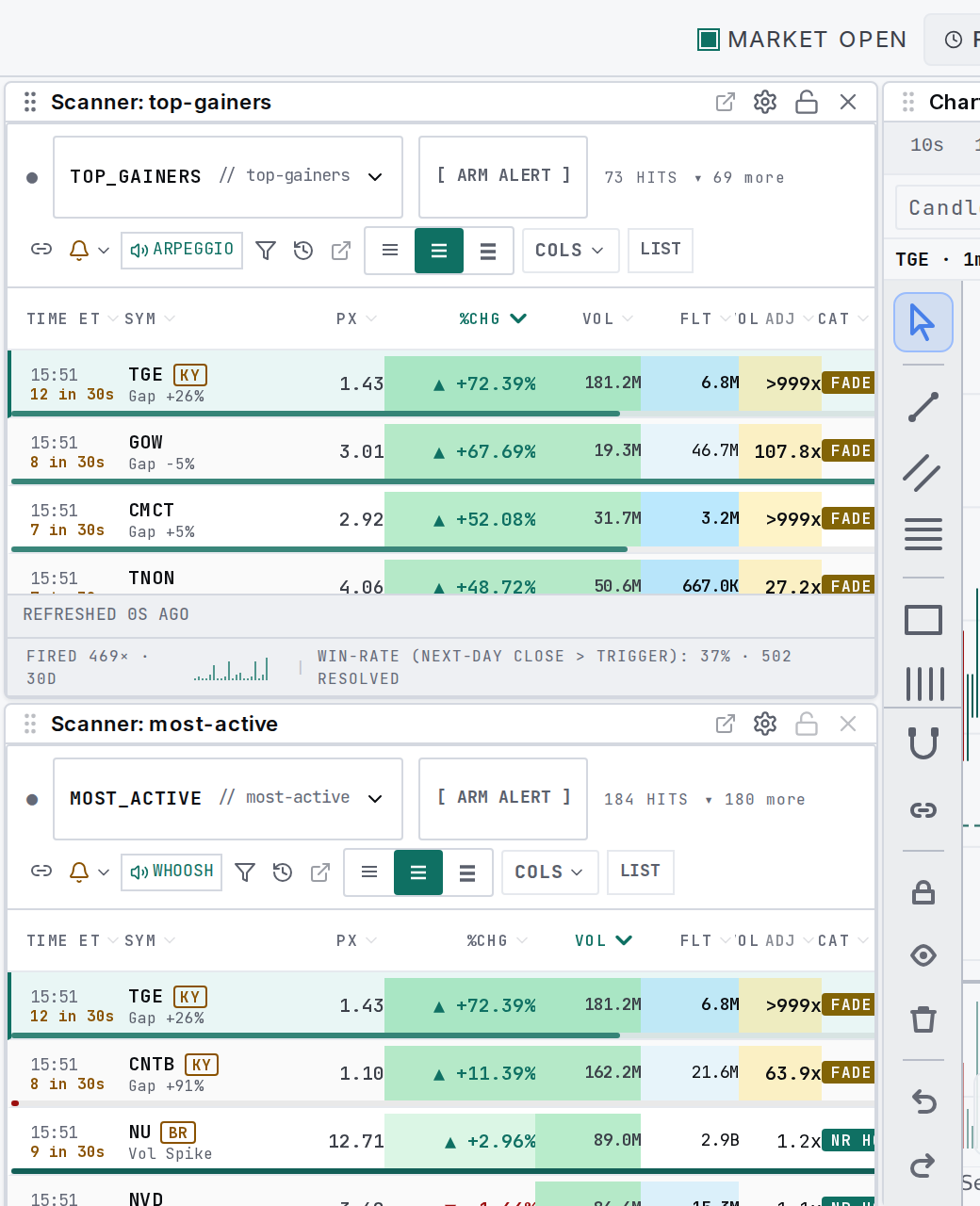This screenshot has width=980, height=1206.
Task: Sort top-gainers by %CHG column
Action: [493, 318]
